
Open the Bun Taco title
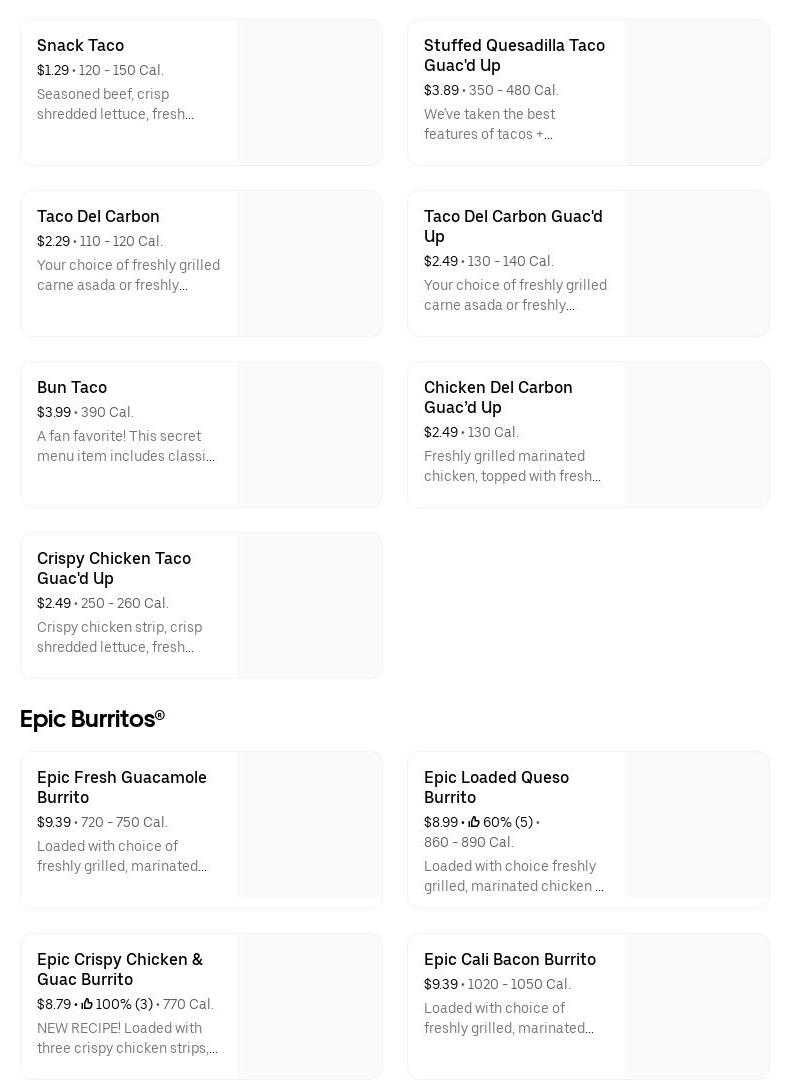[x=72, y=387]
